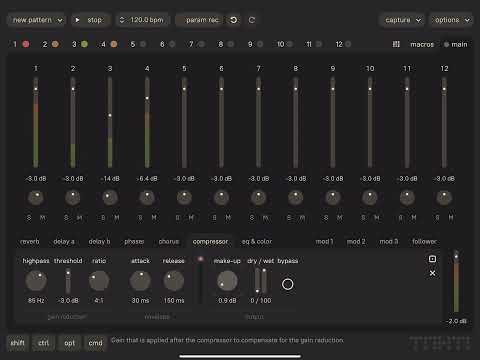Click the undo arrow icon
Viewport: 480px width, 360px height.
tap(234, 20)
